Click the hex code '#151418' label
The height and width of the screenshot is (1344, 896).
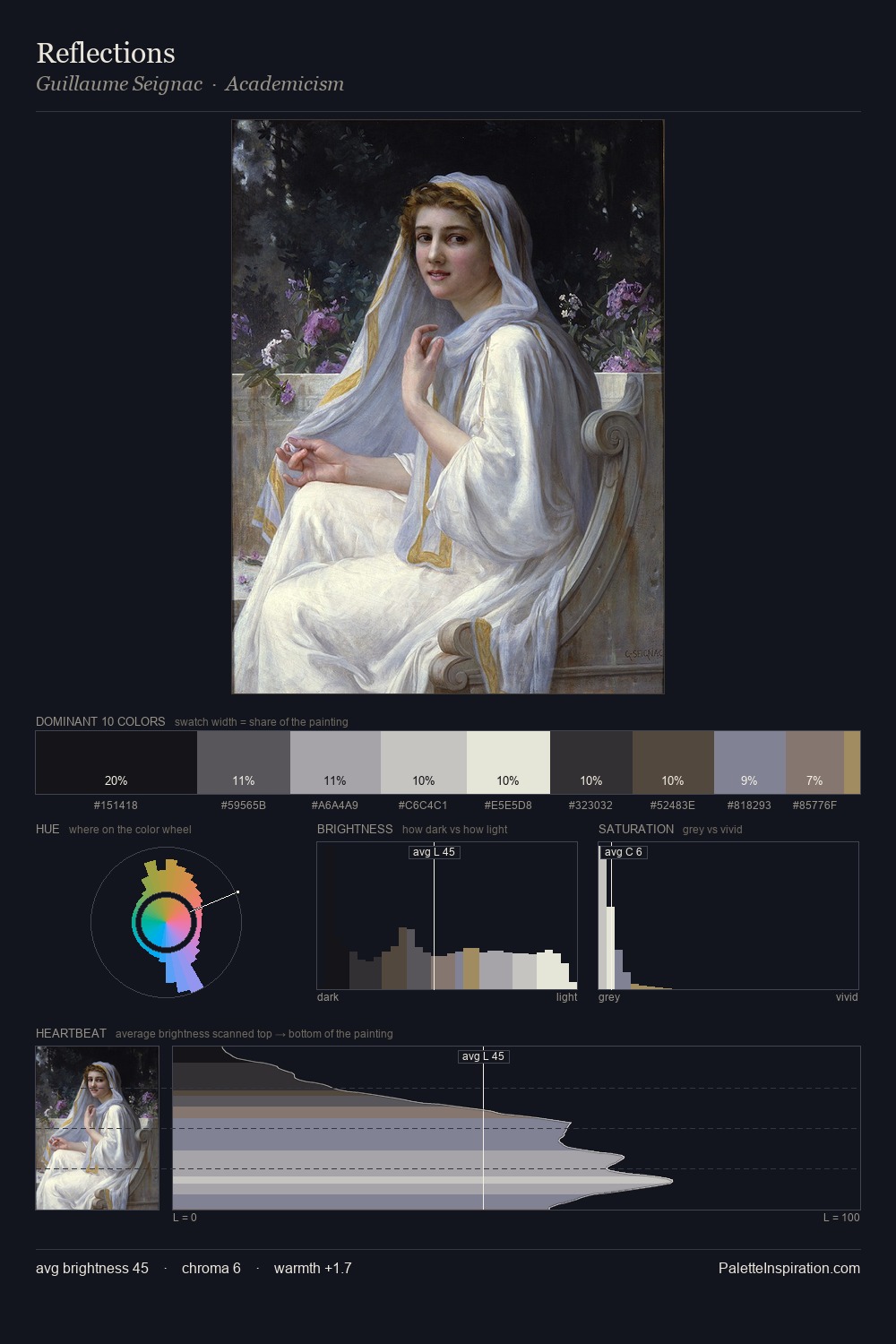point(116,806)
